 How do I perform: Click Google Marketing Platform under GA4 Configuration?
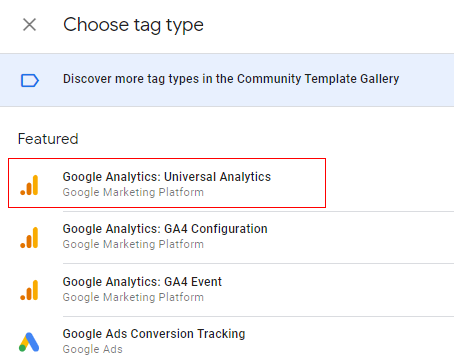click(133, 244)
